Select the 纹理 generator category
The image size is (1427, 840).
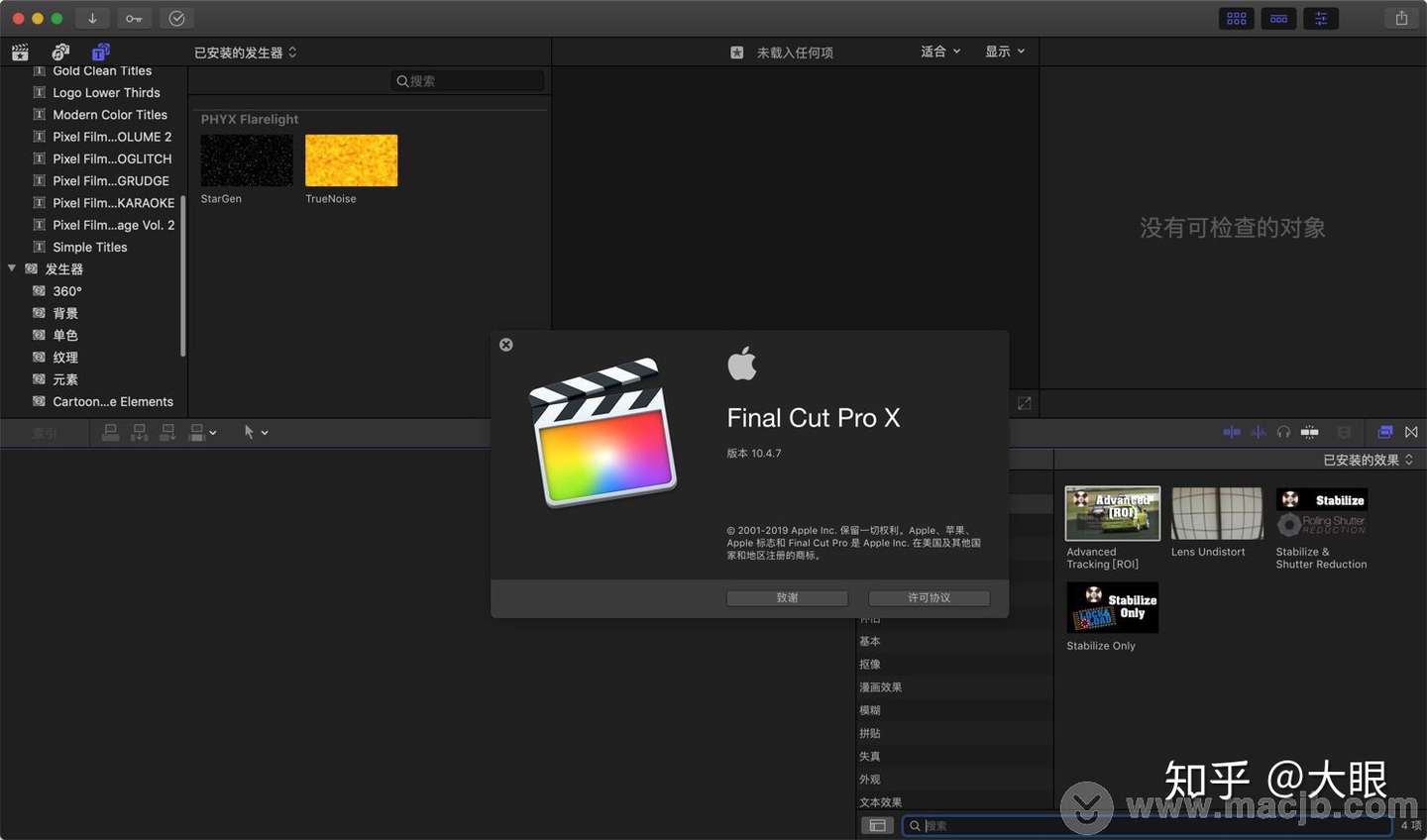tap(65, 358)
